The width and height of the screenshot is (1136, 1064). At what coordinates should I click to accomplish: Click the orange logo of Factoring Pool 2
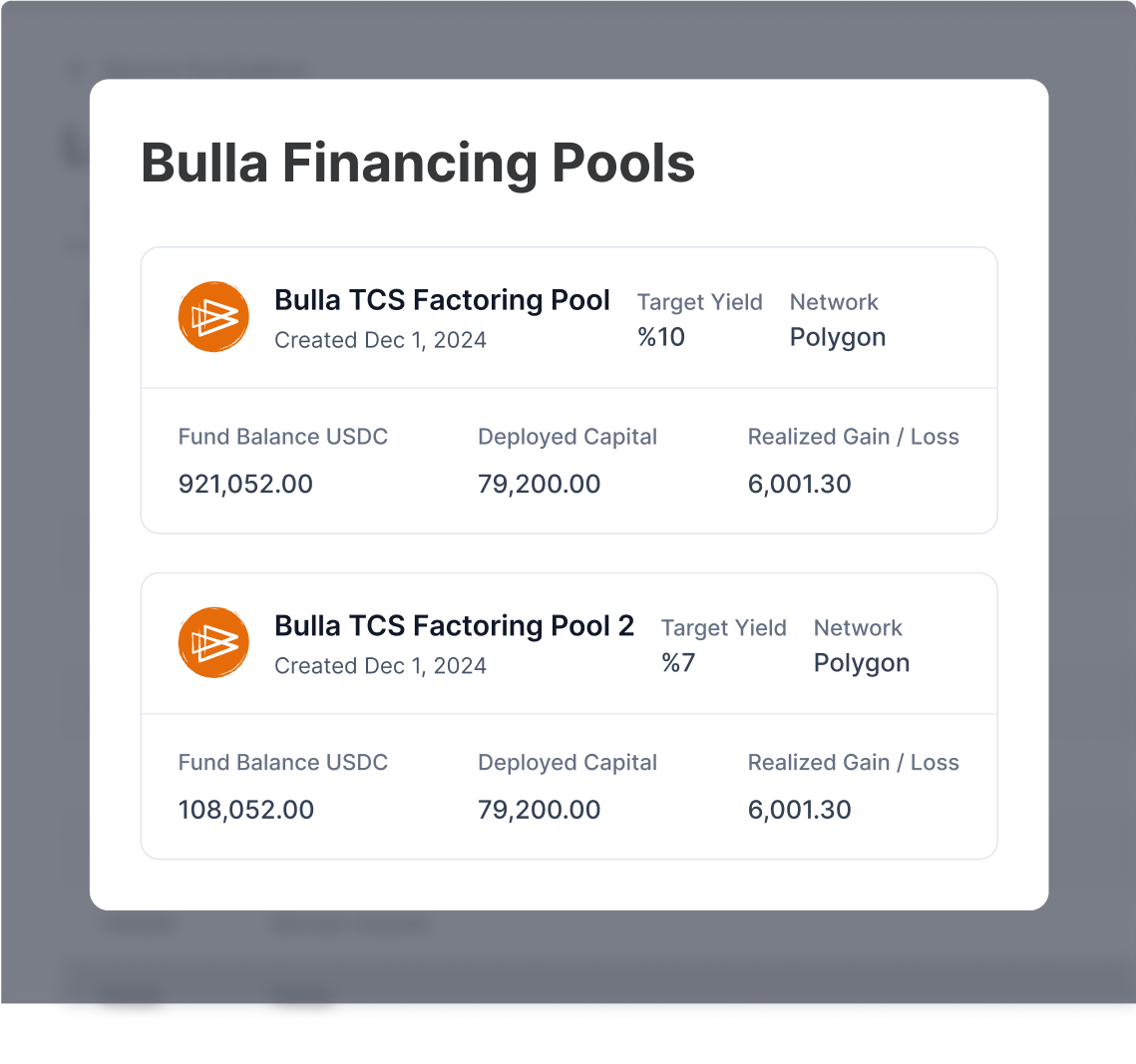[x=213, y=643]
